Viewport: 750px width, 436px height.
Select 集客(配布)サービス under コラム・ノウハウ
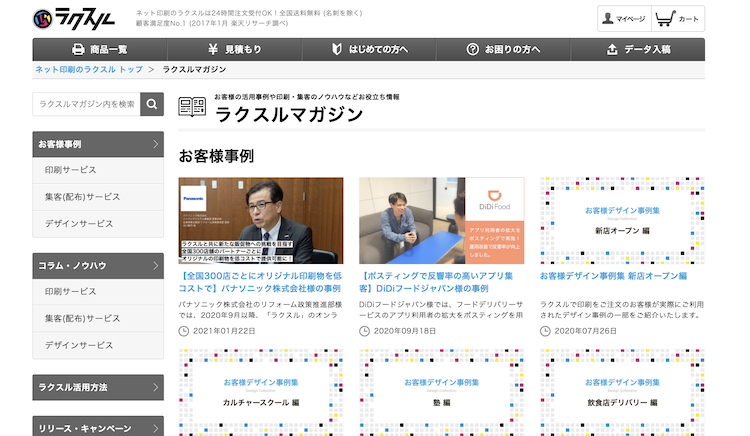[98, 318]
